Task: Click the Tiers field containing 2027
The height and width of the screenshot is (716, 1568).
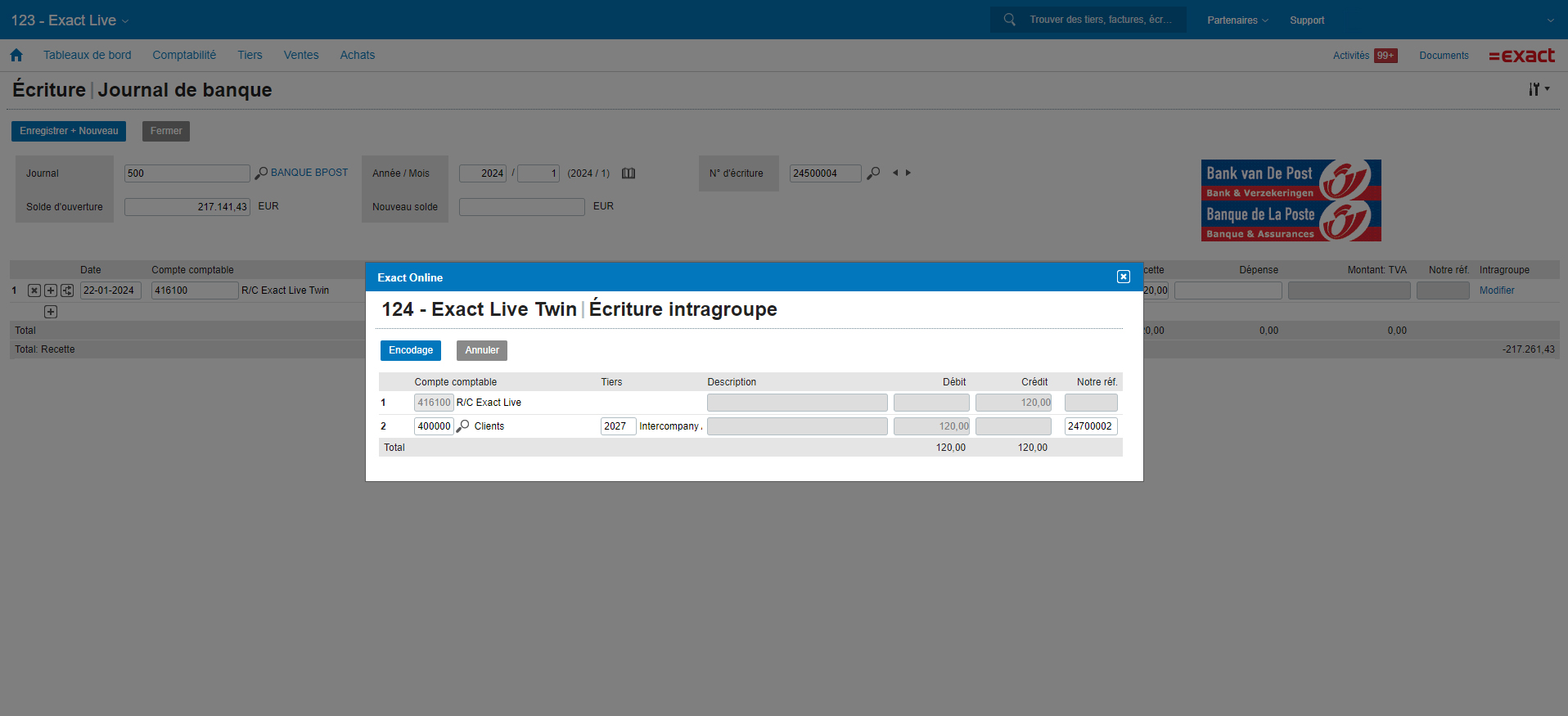Action: (618, 426)
